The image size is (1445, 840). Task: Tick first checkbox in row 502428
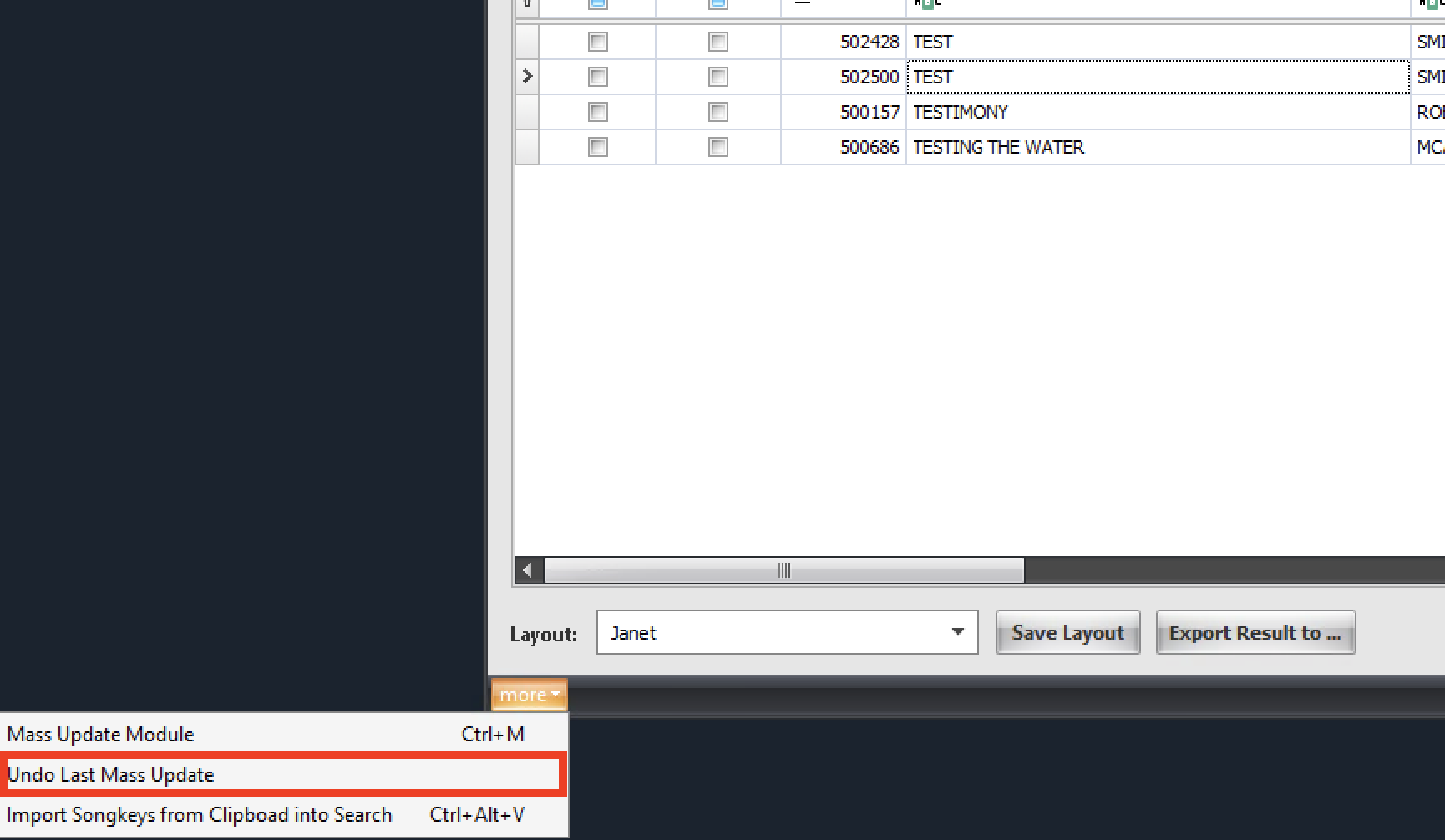click(x=598, y=42)
